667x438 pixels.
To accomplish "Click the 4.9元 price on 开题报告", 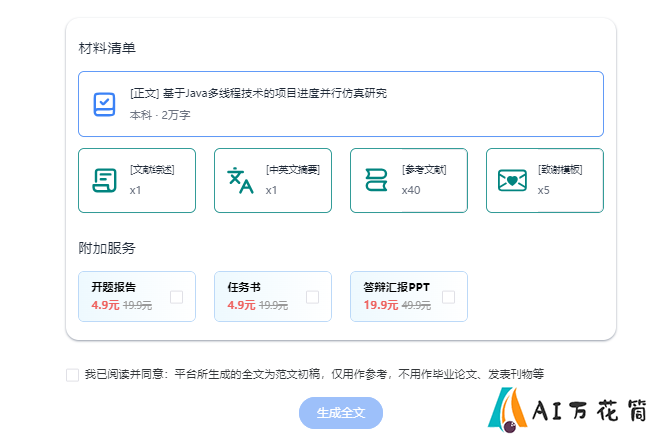I will point(105,305).
